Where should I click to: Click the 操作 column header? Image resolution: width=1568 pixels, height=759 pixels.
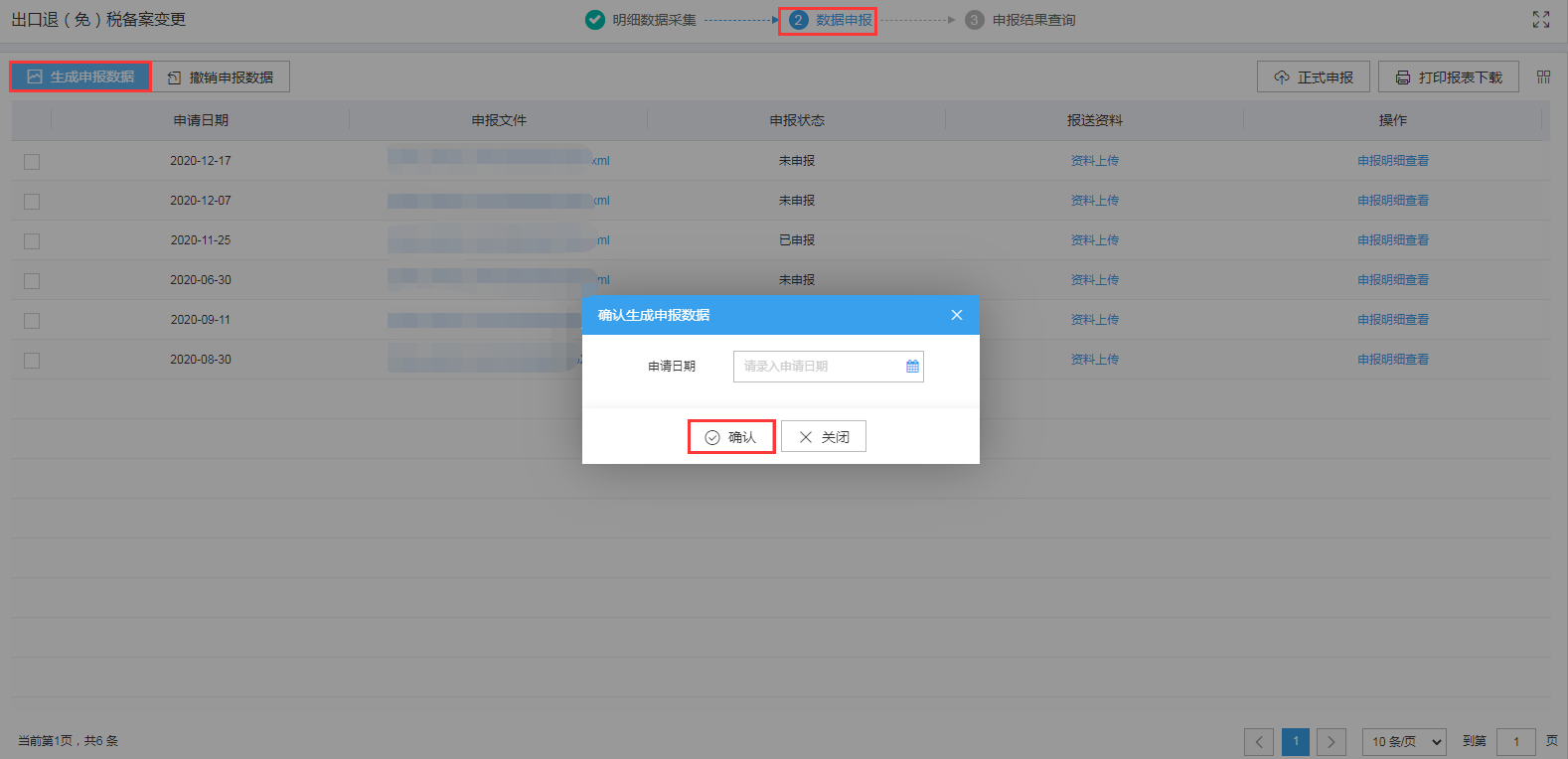(x=1393, y=120)
